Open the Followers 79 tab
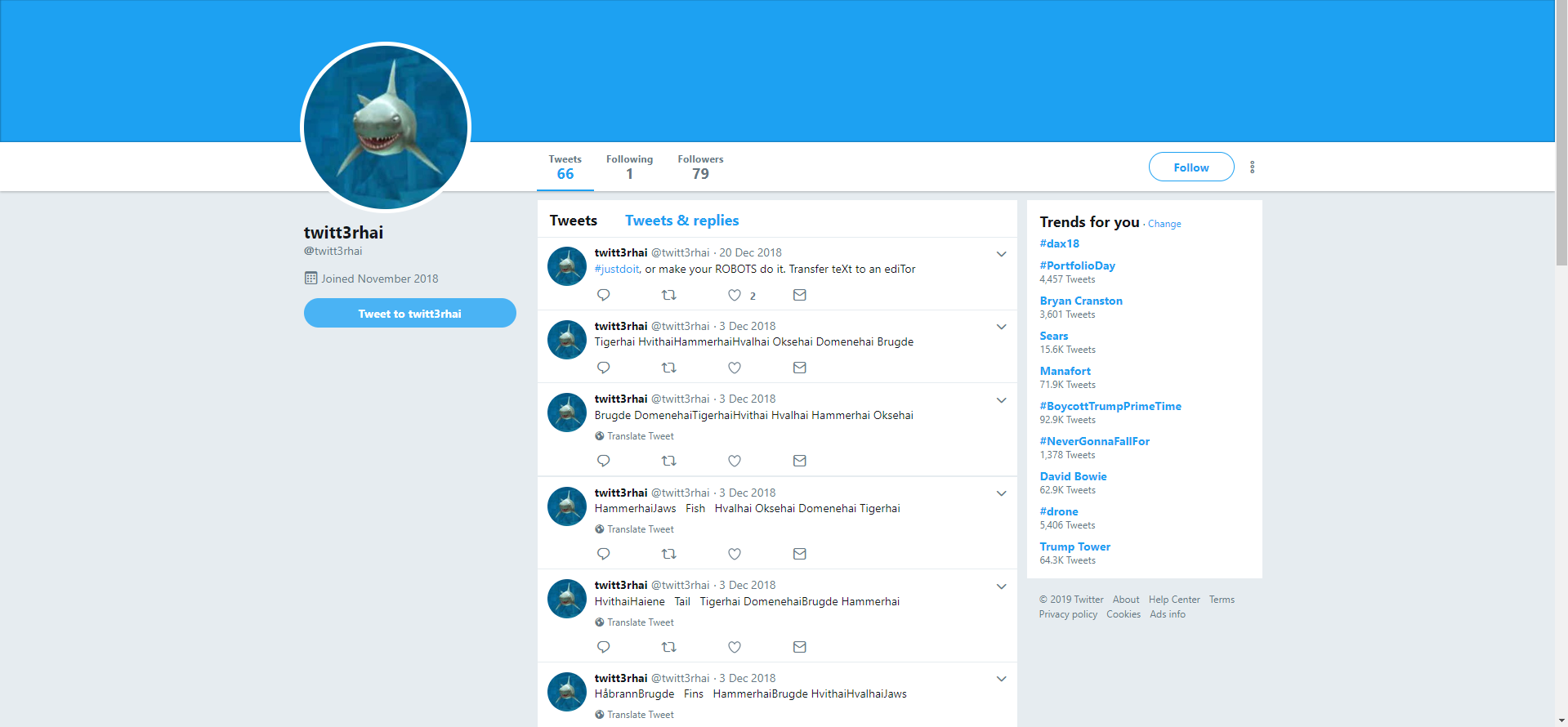The width and height of the screenshot is (1568, 727). (700, 167)
